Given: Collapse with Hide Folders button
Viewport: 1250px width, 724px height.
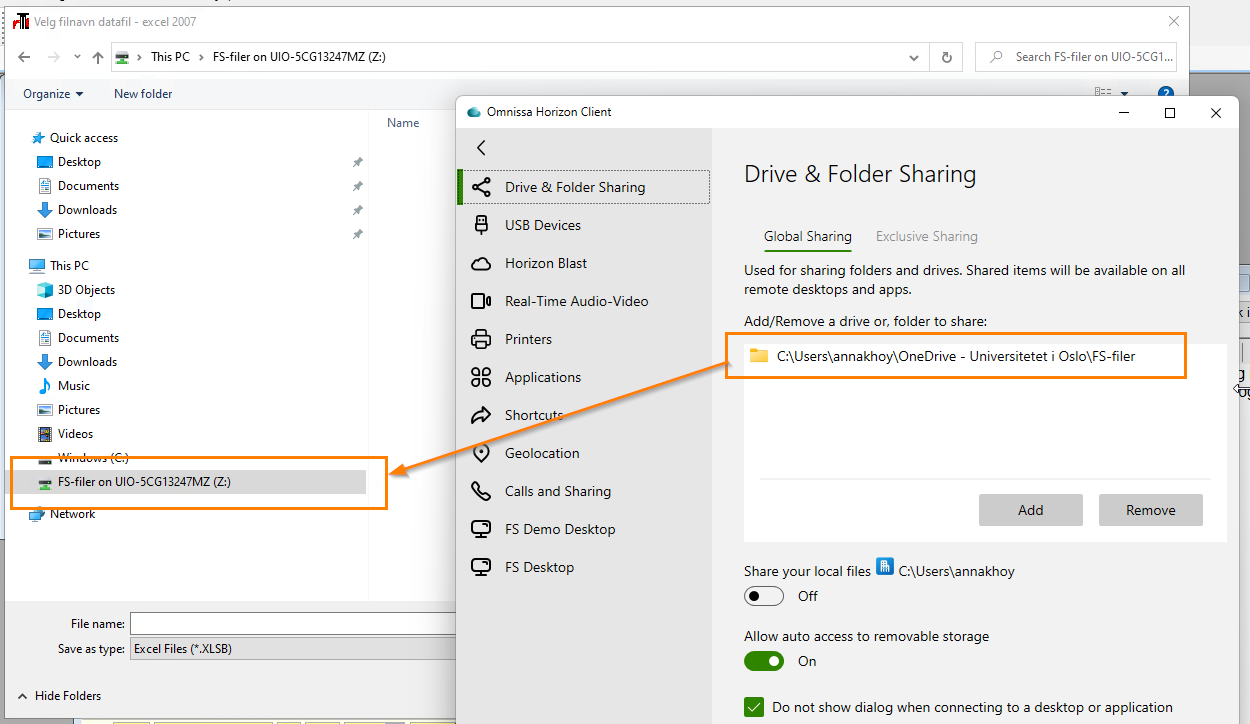Looking at the screenshot, I should pos(60,696).
